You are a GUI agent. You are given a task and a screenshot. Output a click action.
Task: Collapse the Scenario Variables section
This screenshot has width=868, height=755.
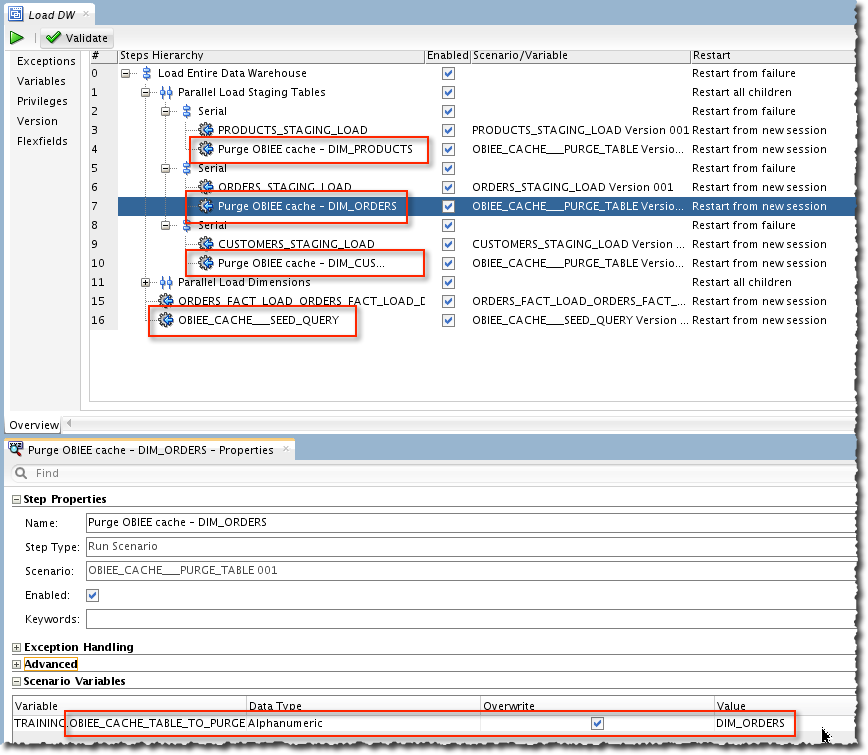click(17, 682)
